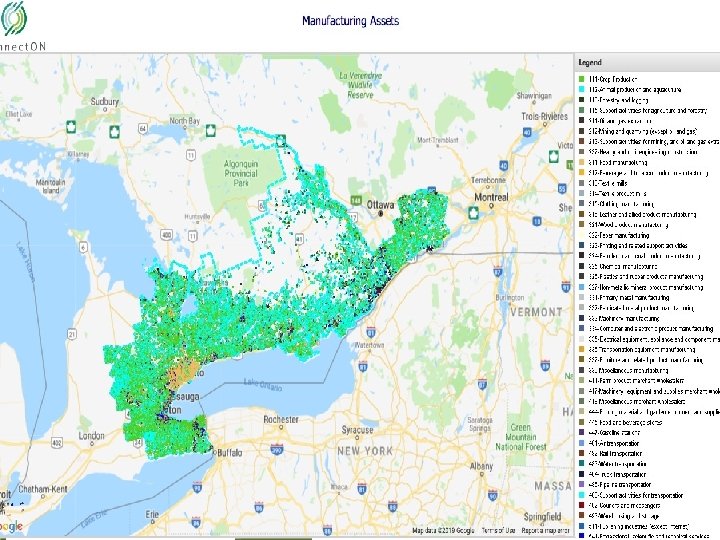Click Food manufacturing tan legend swatch

[582, 163]
